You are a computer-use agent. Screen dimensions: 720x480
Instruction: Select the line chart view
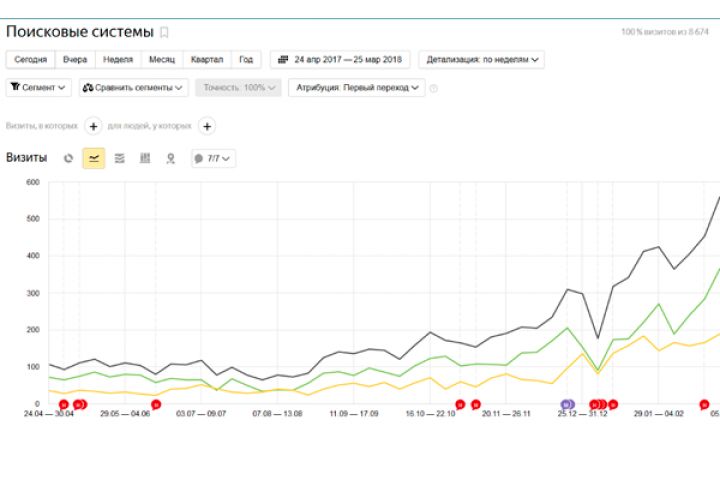[94, 158]
